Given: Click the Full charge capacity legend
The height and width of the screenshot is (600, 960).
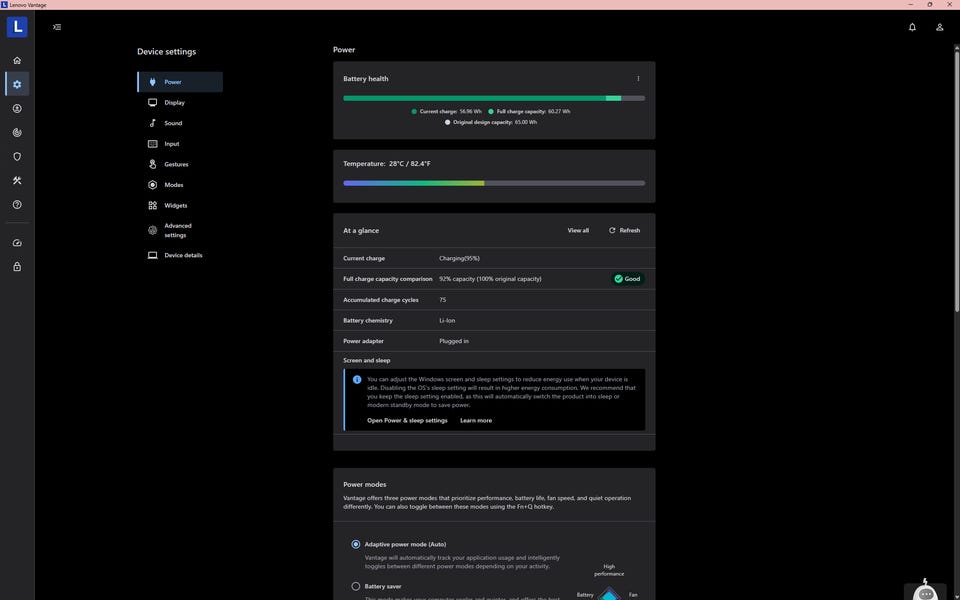Looking at the screenshot, I should [529, 111].
